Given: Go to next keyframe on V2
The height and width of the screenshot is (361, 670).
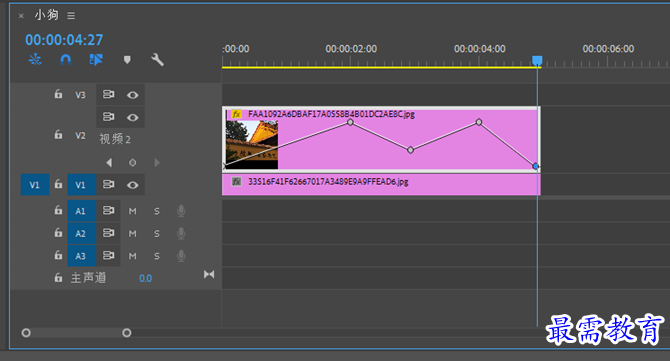Looking at the screenshot, I should (156, 162).
